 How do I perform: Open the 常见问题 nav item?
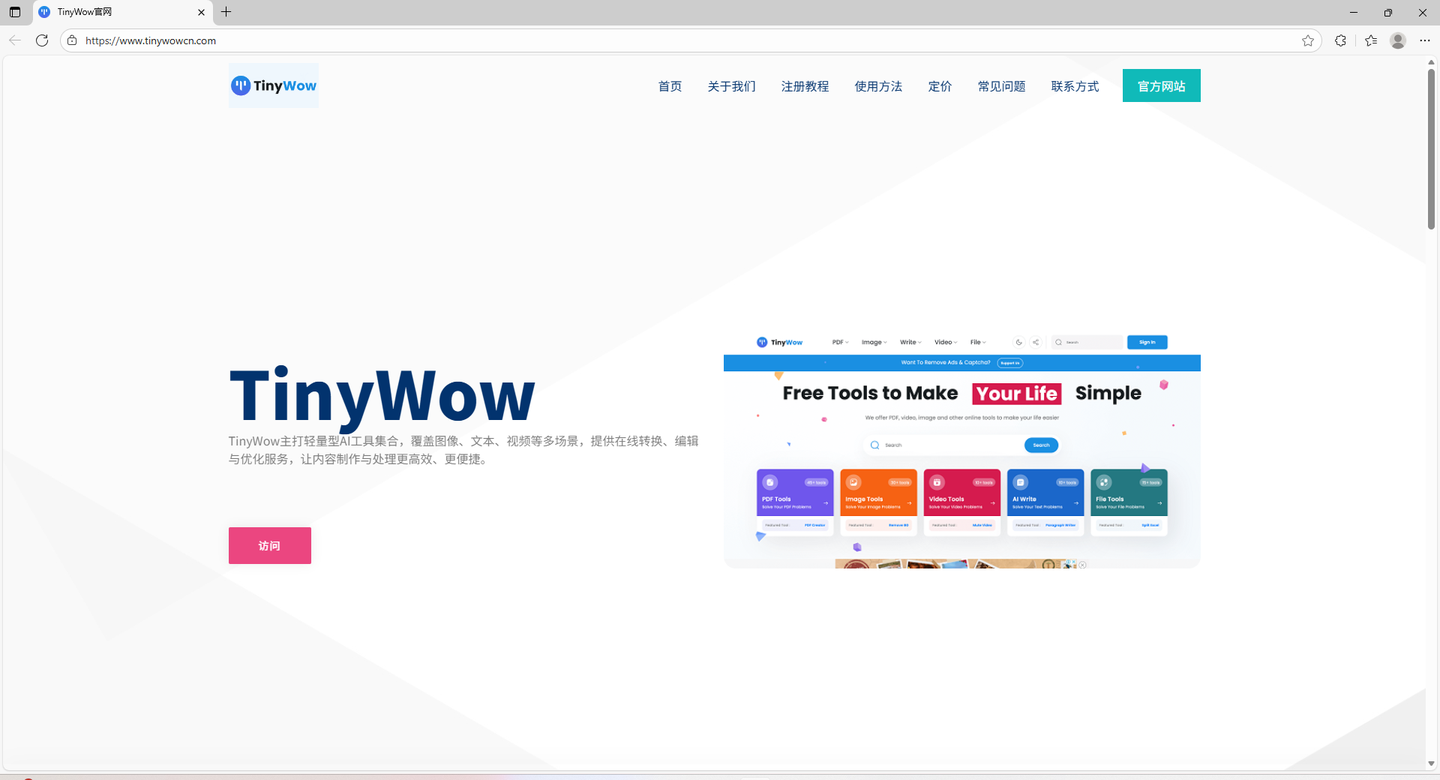[1002, 86]
